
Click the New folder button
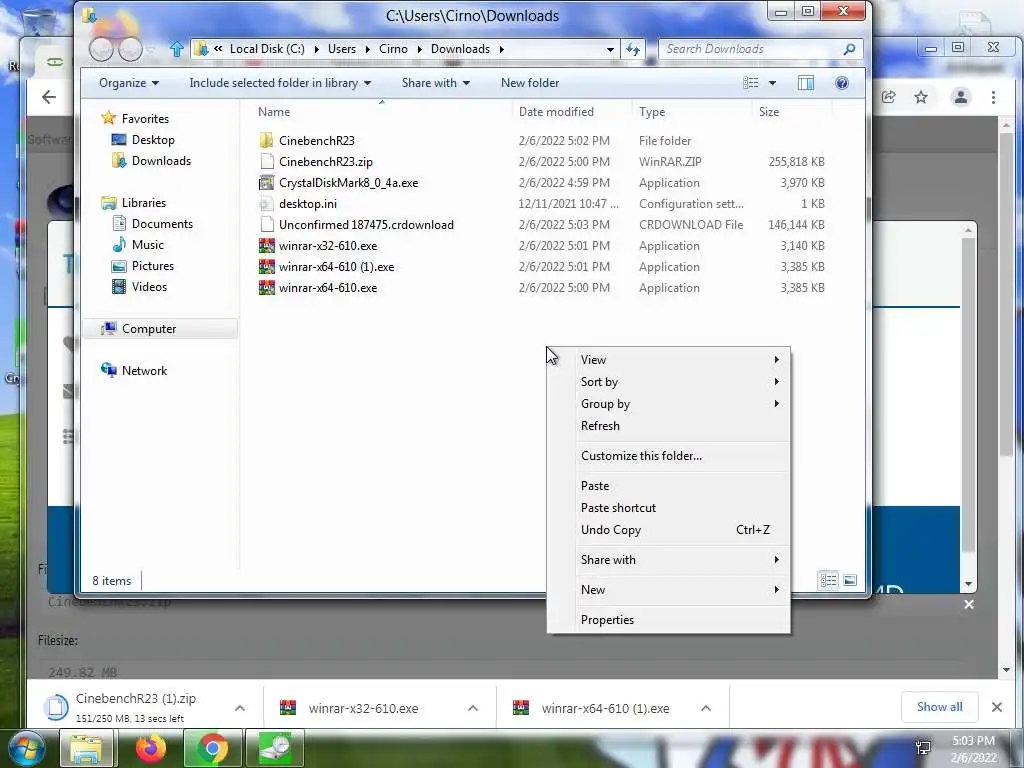[530, 83]
